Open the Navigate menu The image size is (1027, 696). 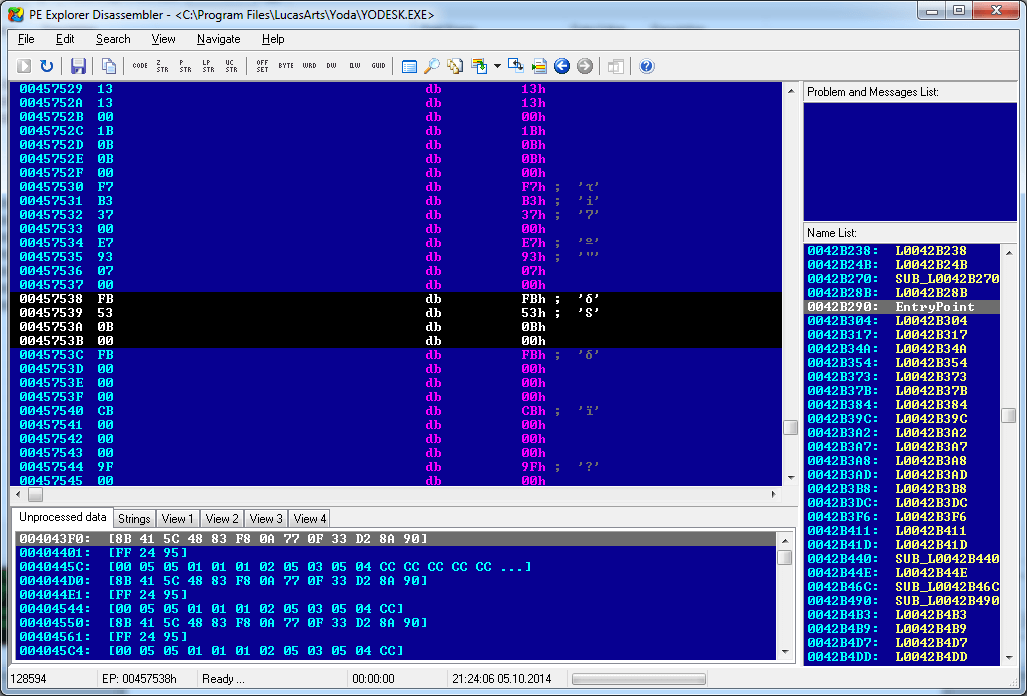point(218,39)
